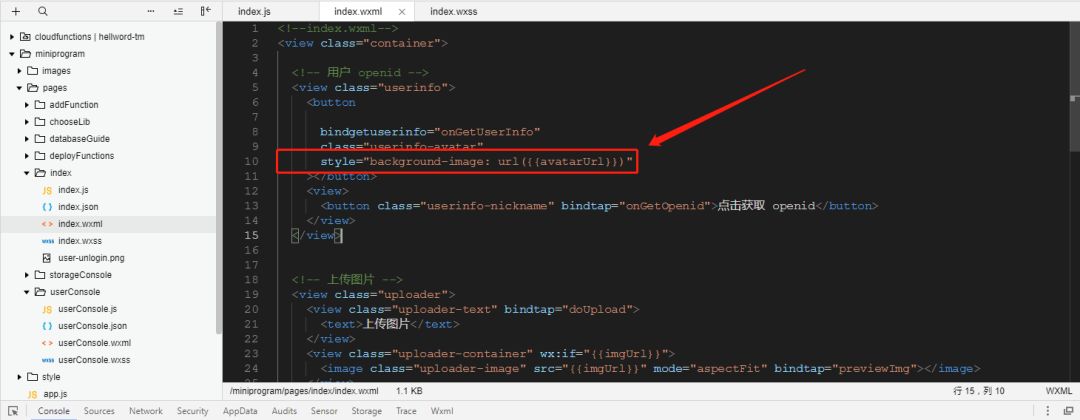Switch to the index.wxss editor tab

coord(453,12)
